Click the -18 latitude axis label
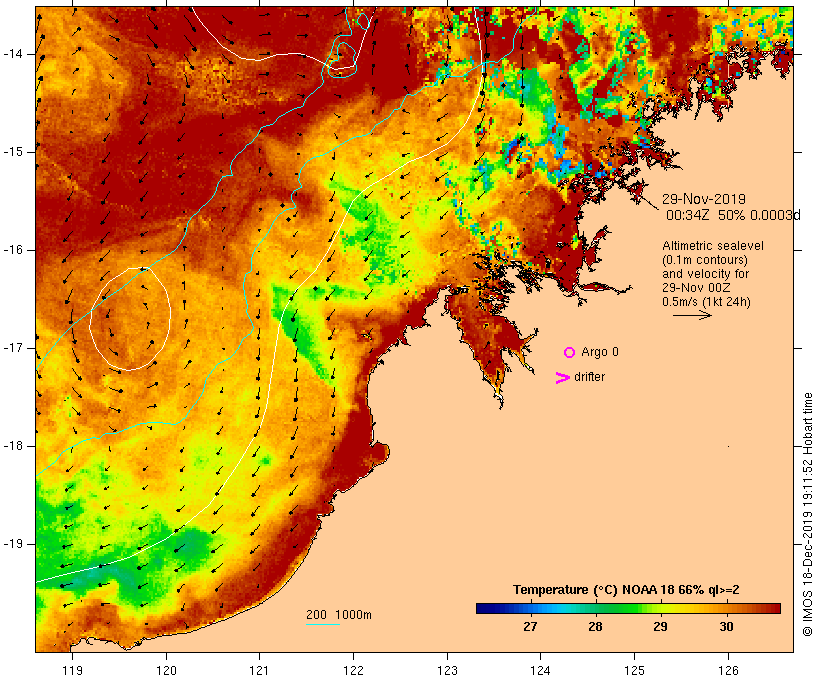Viewport: 820px width, 680px height. click(x=13, y=446)
